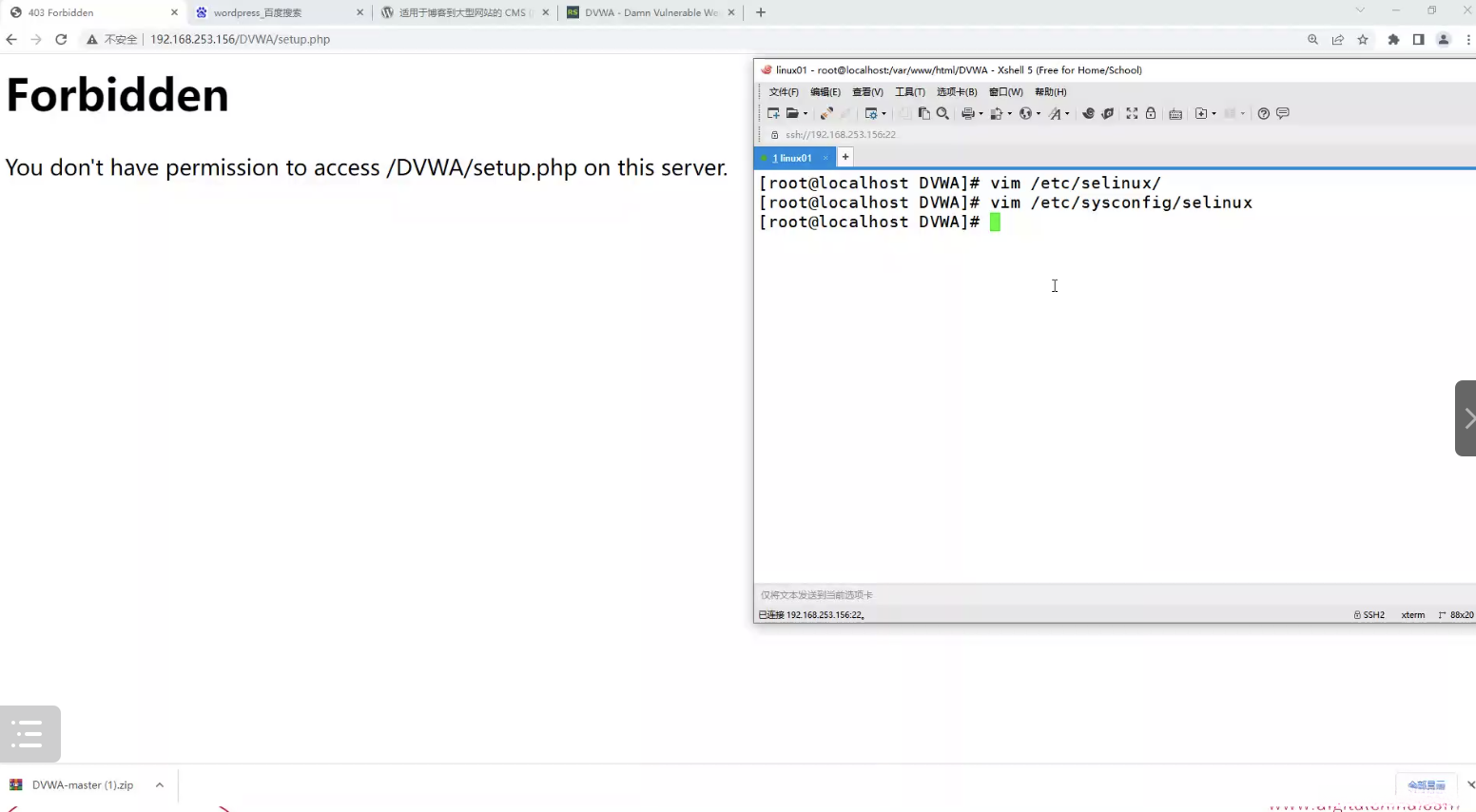1476x812 pixels.
Task: Click the Open Session folder icon in Xshell
Action: [792, 113]
